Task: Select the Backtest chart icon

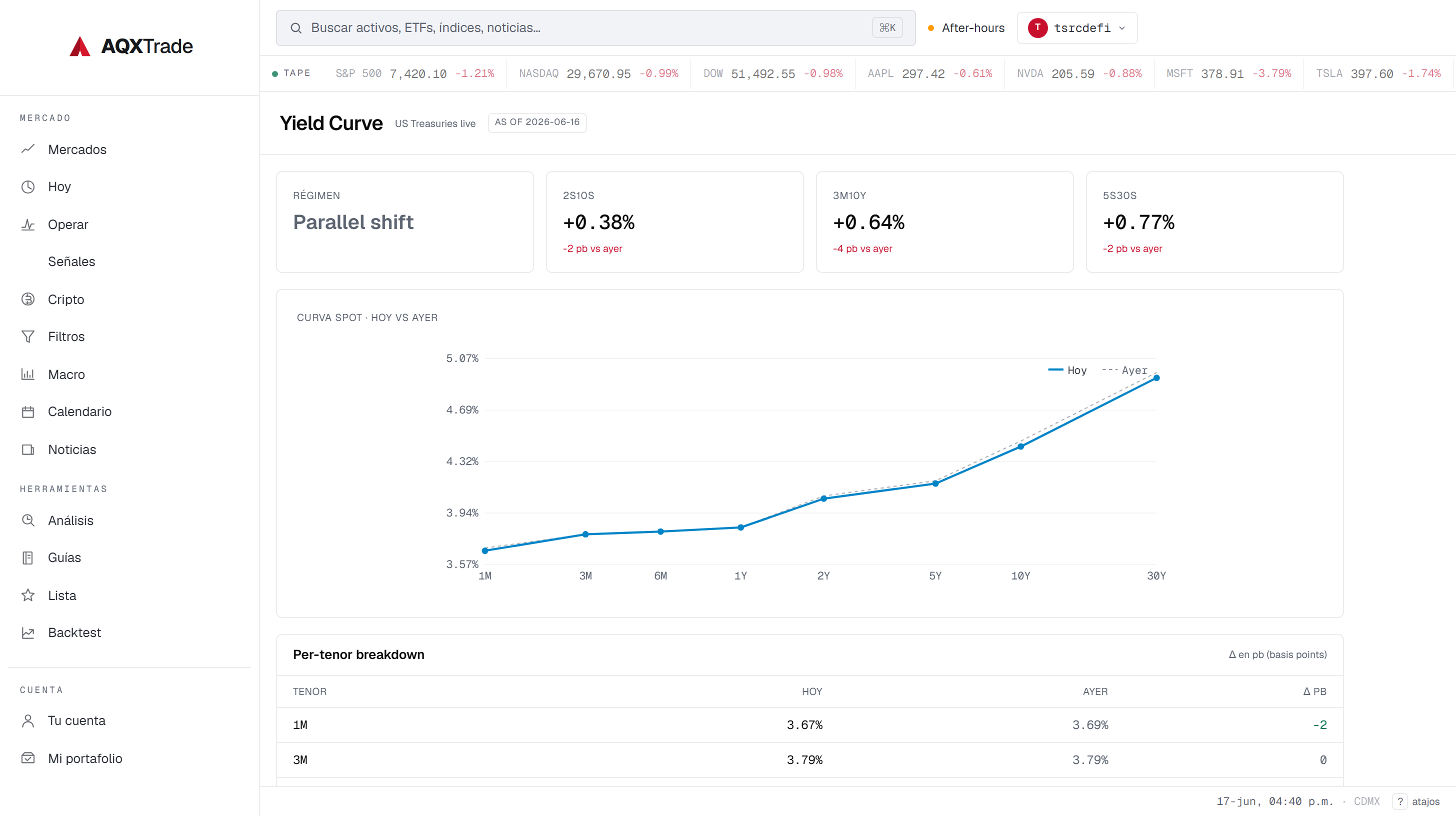Action: click(x=27, y=632)
